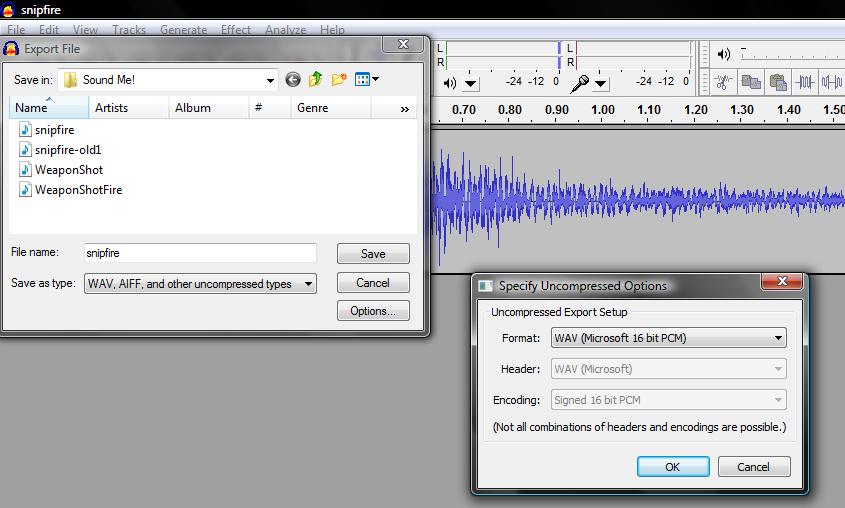The width and height of the screenshot is (845, 508).
Task: Click the Paste clipboard icon in edit toolbar
Action: [x=777, y=82]
